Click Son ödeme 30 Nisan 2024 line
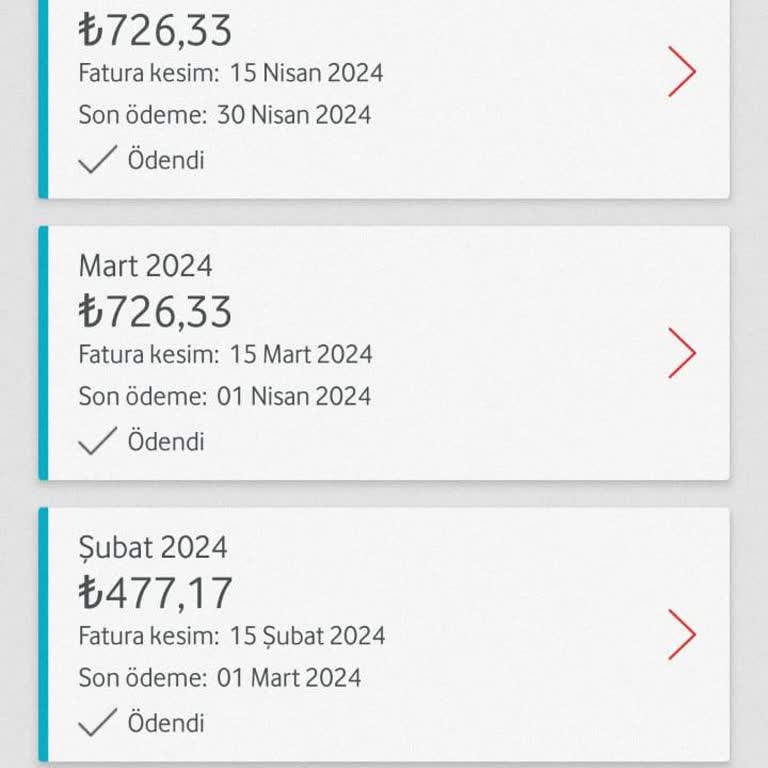The image size is (768, 768). click(x=224, y=115)
